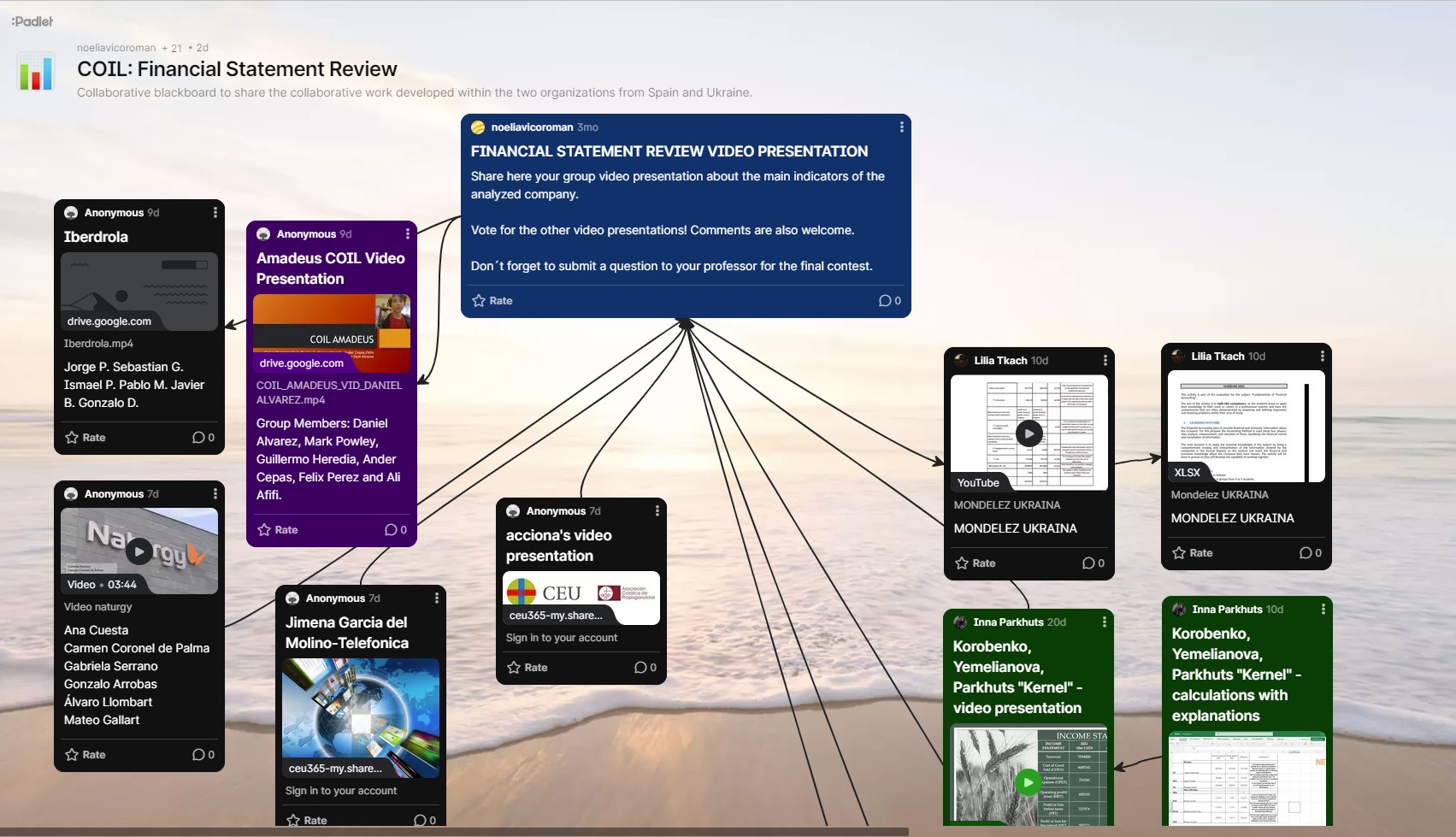
Task: Open comments on the Iberdrola post
Action: [x=203, y=438]
